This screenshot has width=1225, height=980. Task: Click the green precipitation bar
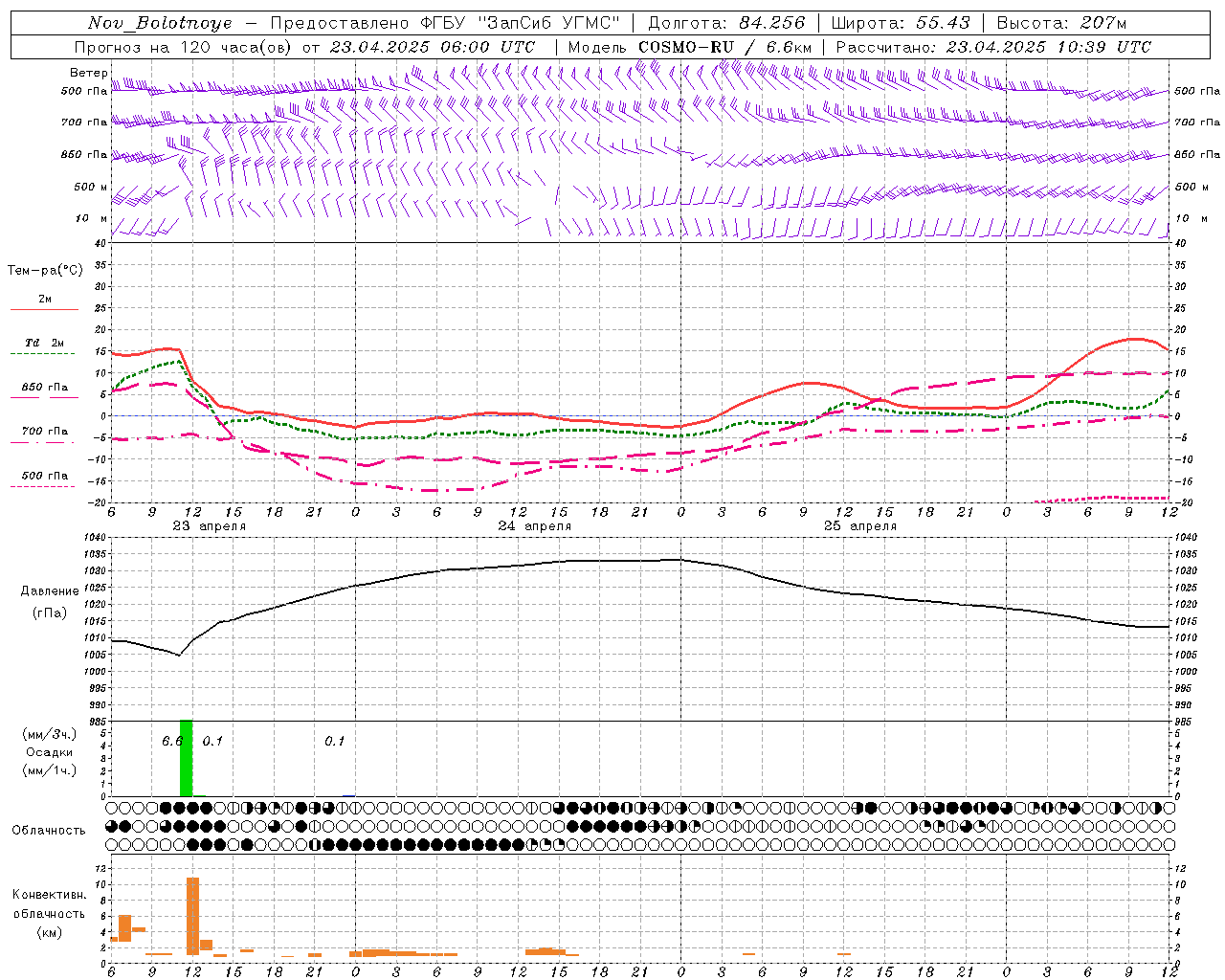[186, 758]
